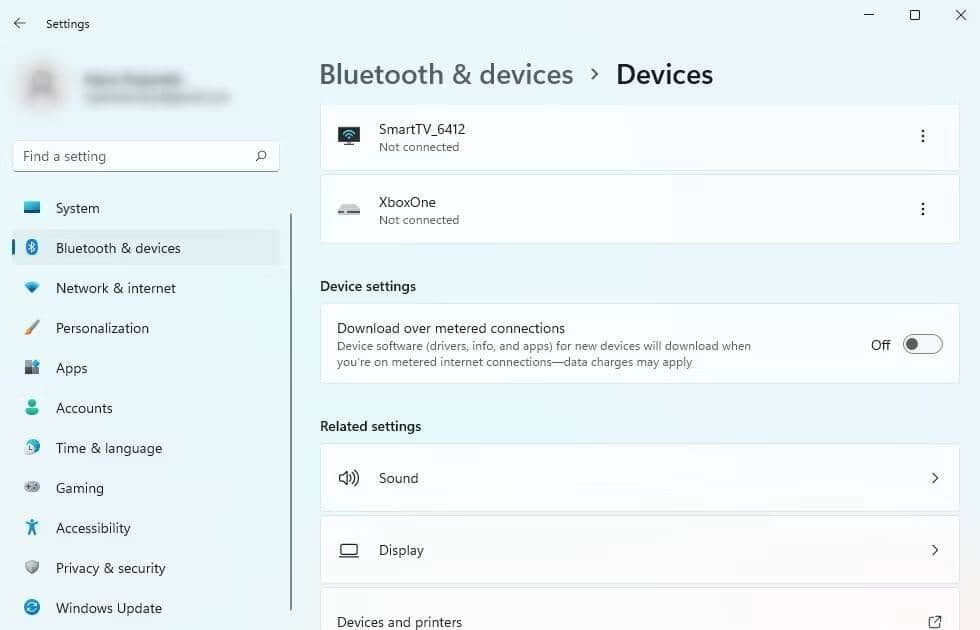Select the Gaming controller icon

33,488
